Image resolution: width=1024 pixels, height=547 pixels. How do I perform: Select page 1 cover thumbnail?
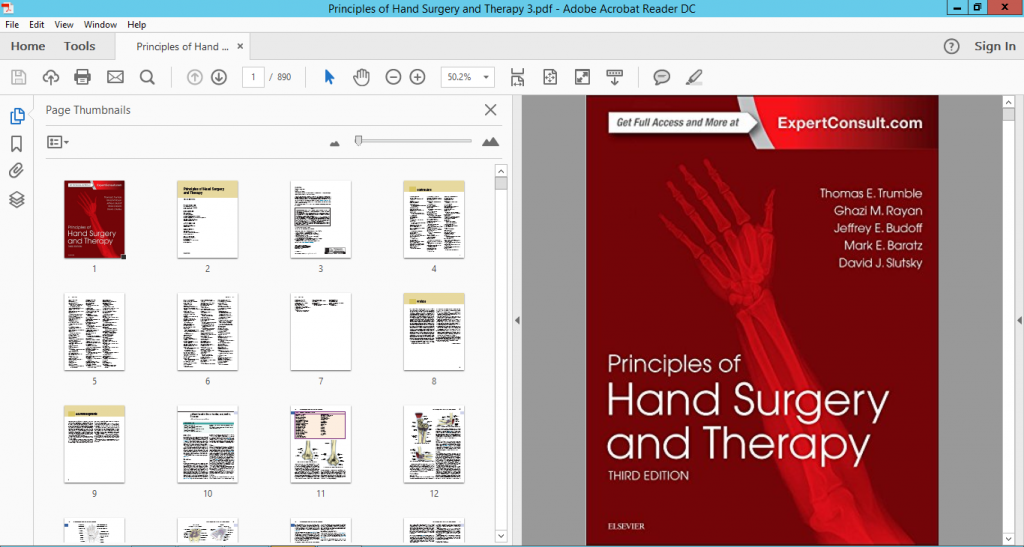pos(94,220)
